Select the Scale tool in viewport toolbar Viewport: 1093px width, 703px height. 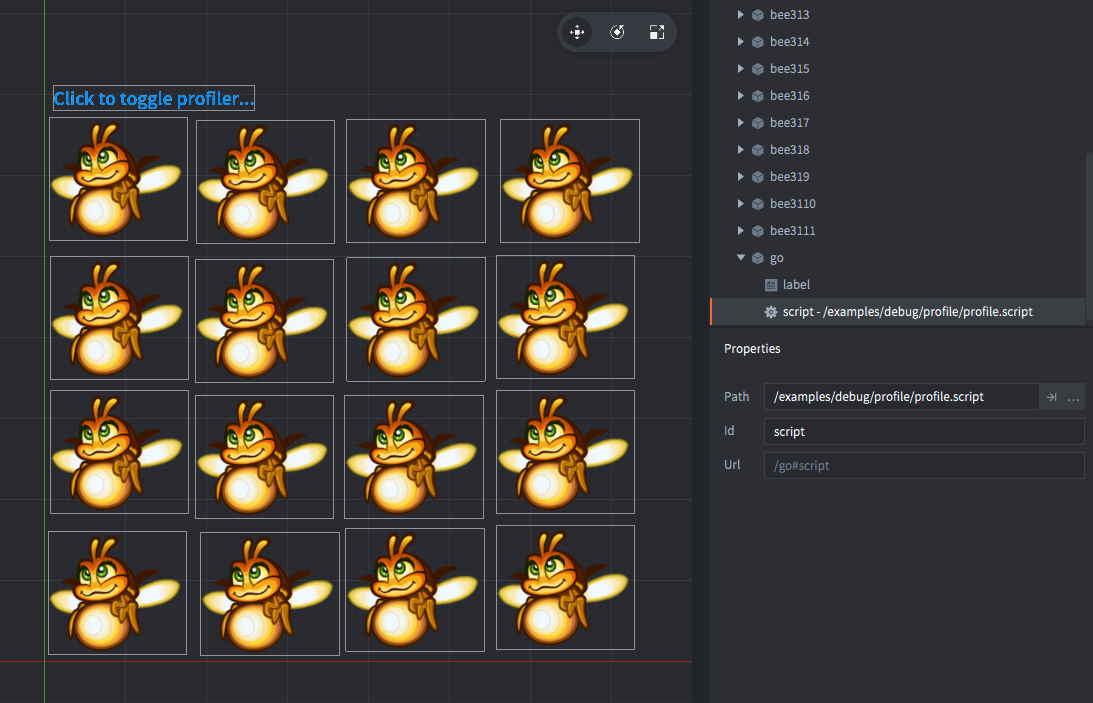[656, 32]
